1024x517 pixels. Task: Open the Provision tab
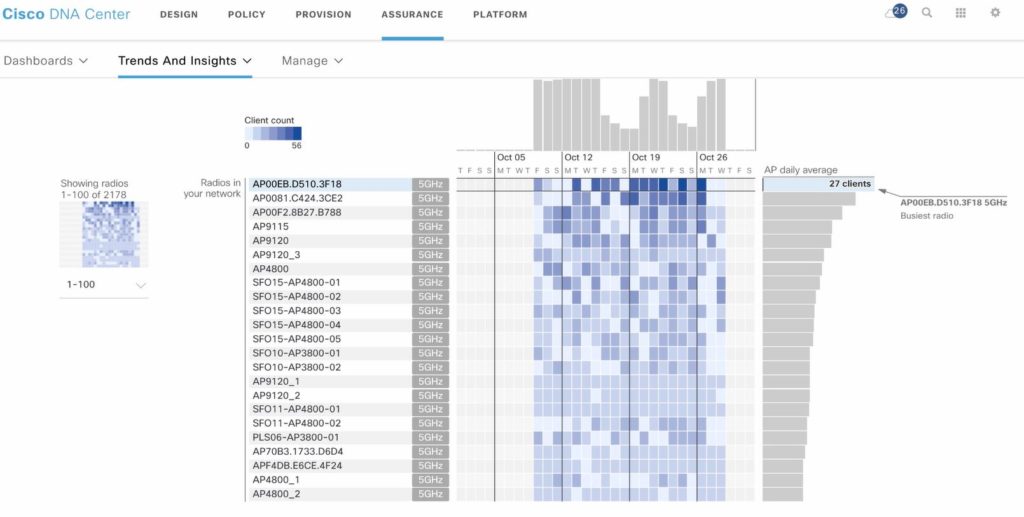(323, 15)
